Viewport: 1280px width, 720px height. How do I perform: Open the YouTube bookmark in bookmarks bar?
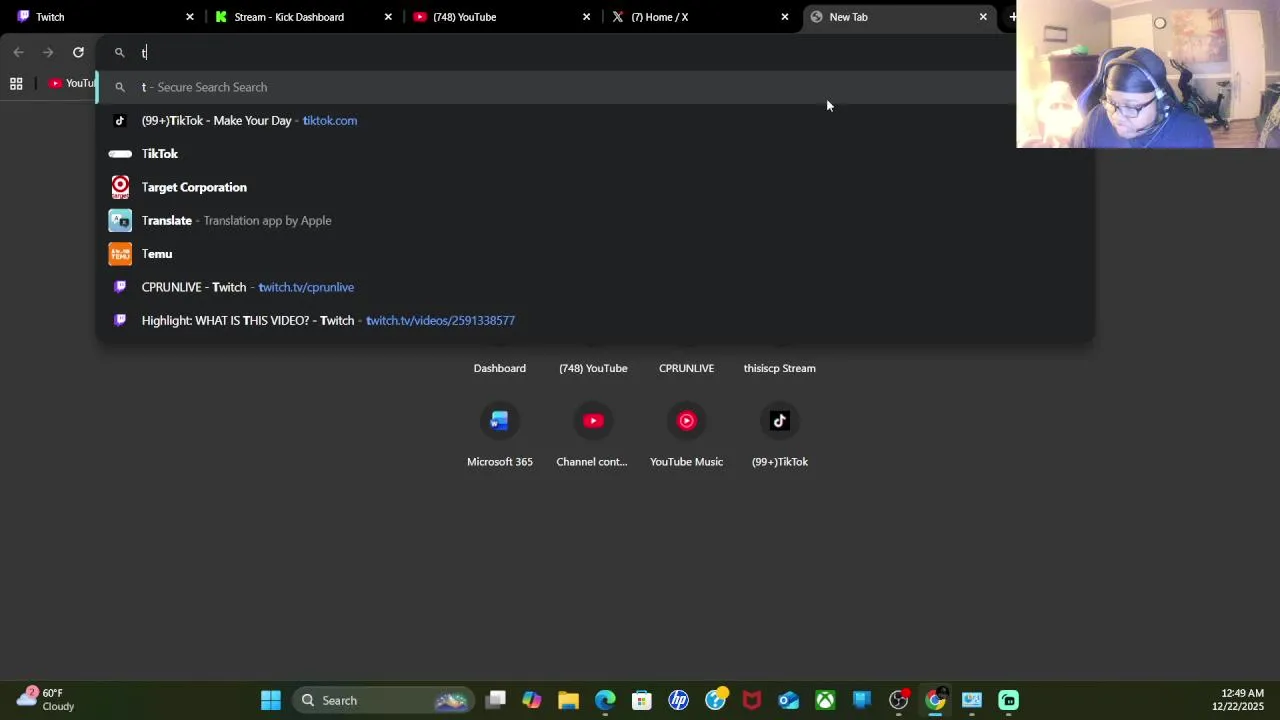[71, 83]
